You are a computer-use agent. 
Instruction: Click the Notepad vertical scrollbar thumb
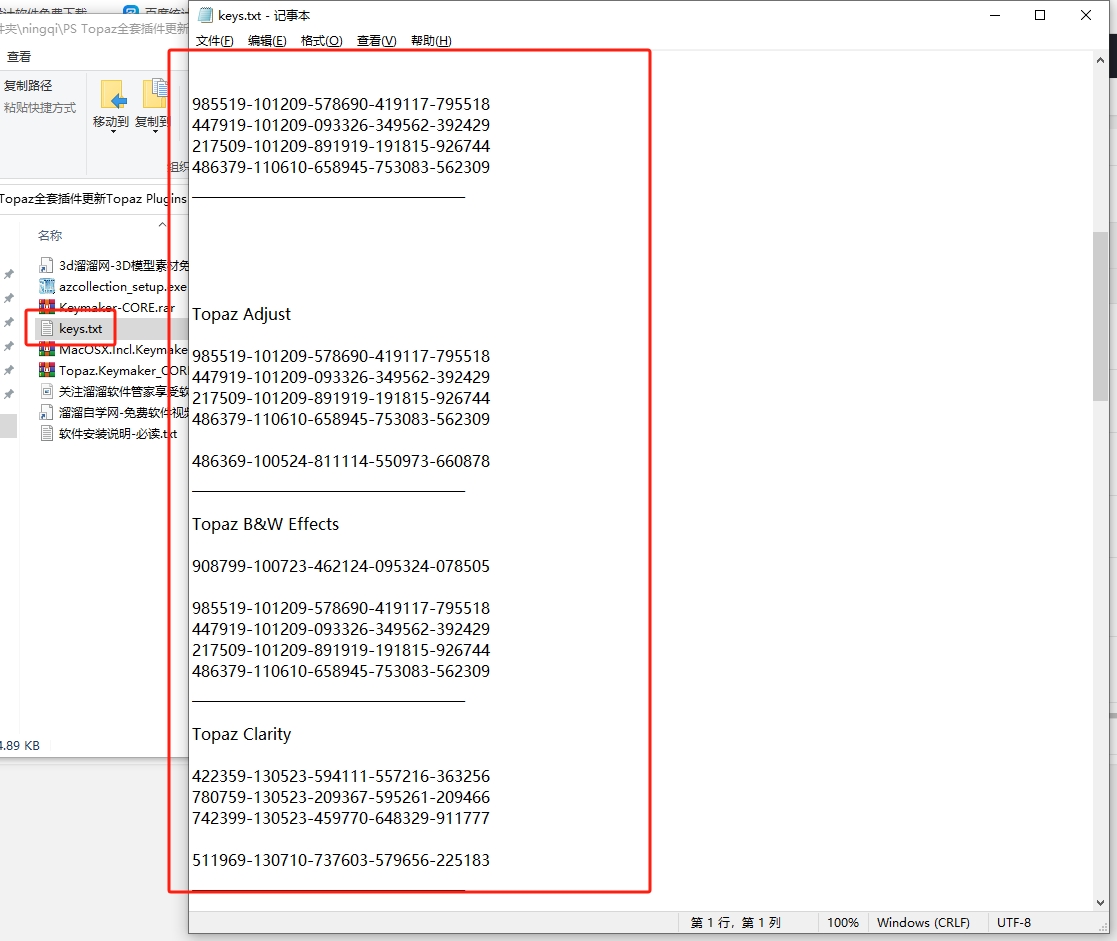[x=1100, y=316]
